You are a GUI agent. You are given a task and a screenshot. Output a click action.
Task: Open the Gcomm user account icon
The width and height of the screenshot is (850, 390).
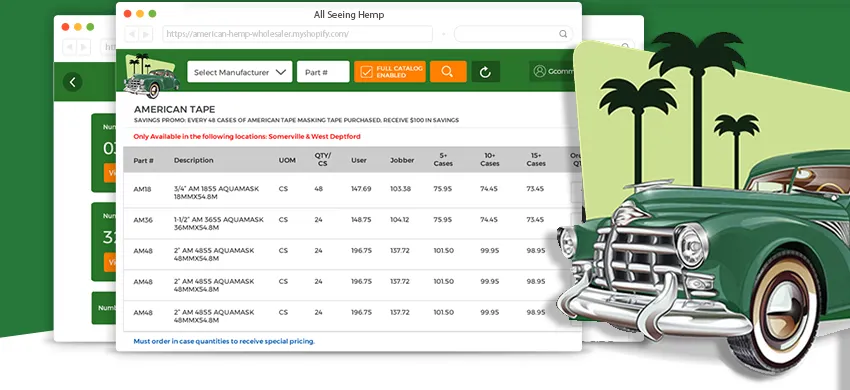click(539, 71)
